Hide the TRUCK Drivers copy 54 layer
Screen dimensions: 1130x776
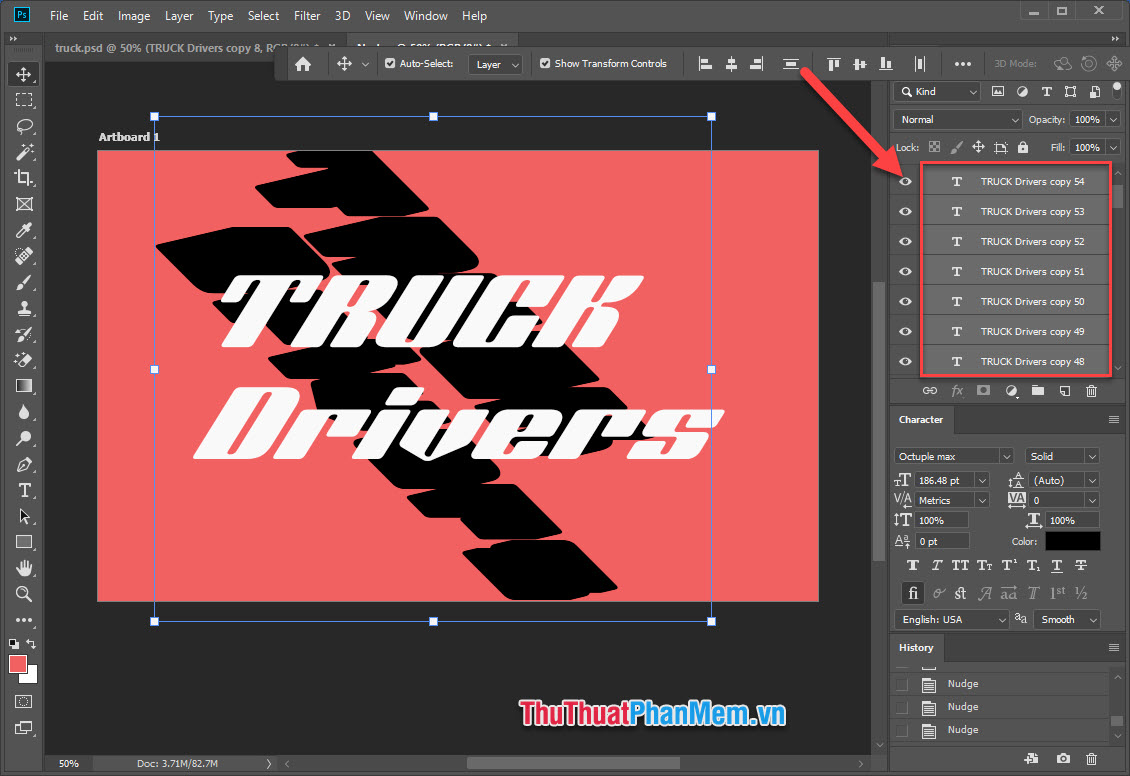pyautogui.click(x=904, y=181)
